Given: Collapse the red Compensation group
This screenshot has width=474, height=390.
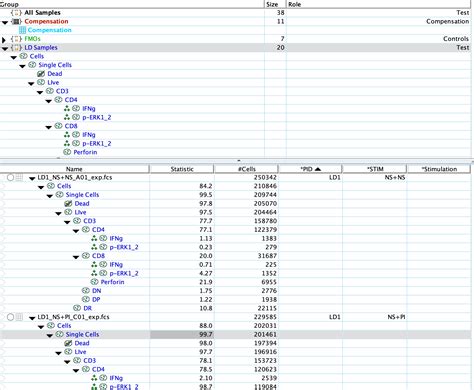Looking at the screenshot, I should point(5,22).
